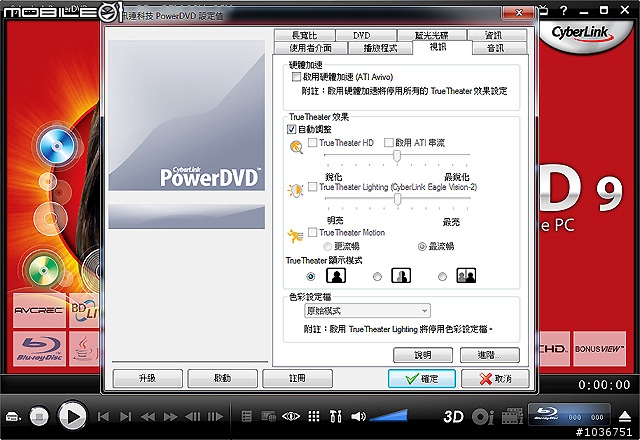The width and height of the screenshot is (640, 440).
Task: Adjust the blue volume level slider
Action: [x=388, y=416]
